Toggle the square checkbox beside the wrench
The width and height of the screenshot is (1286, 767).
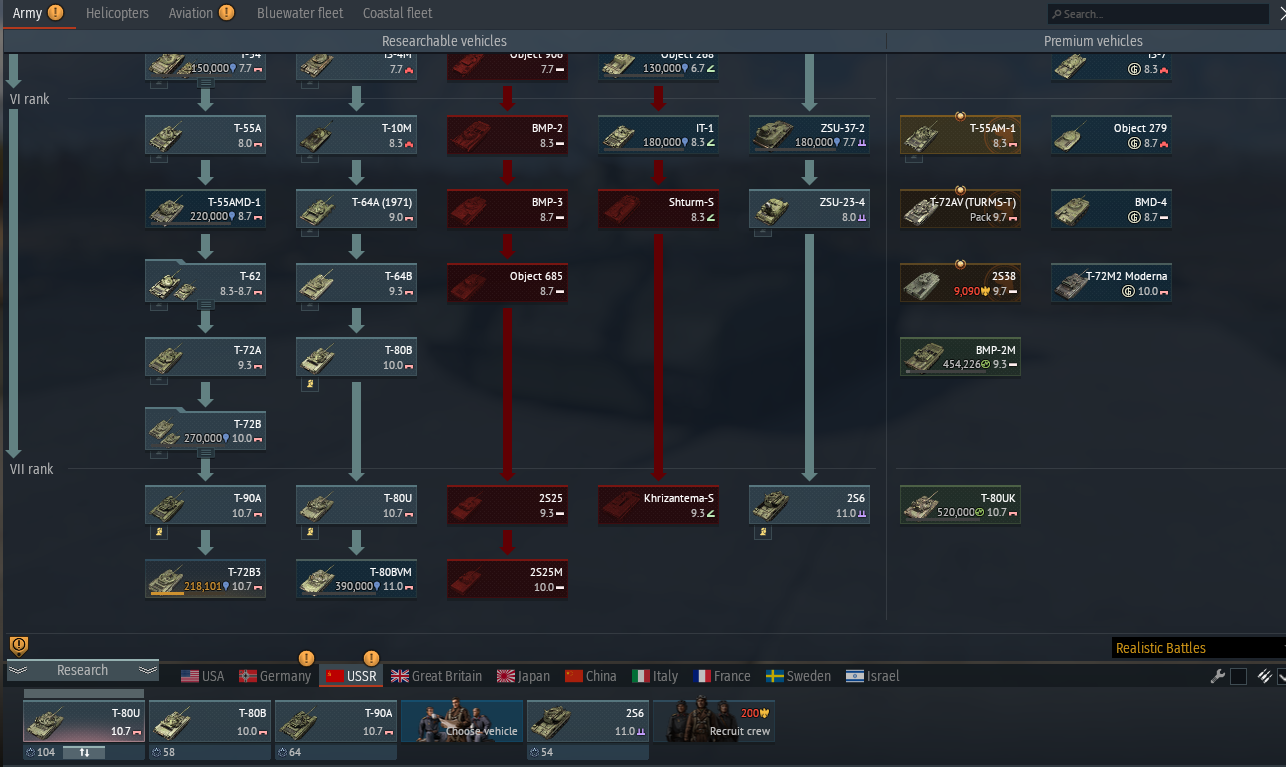pyautogui.click(x=1239, y=676)
